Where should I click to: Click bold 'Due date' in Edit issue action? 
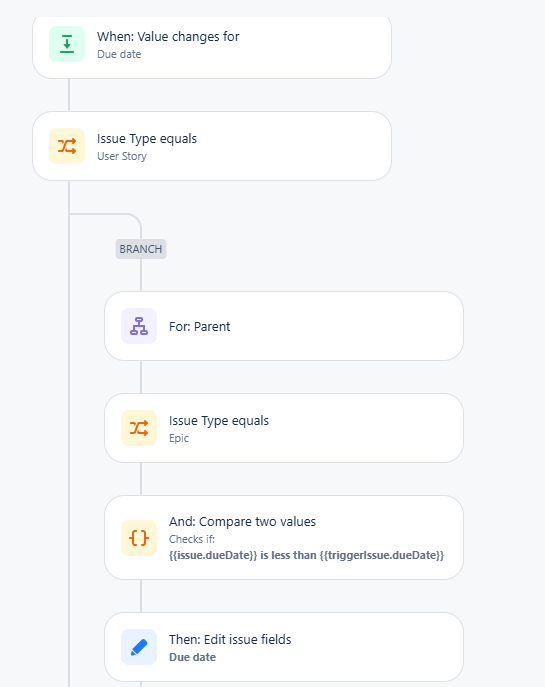(x=192, y=657)
